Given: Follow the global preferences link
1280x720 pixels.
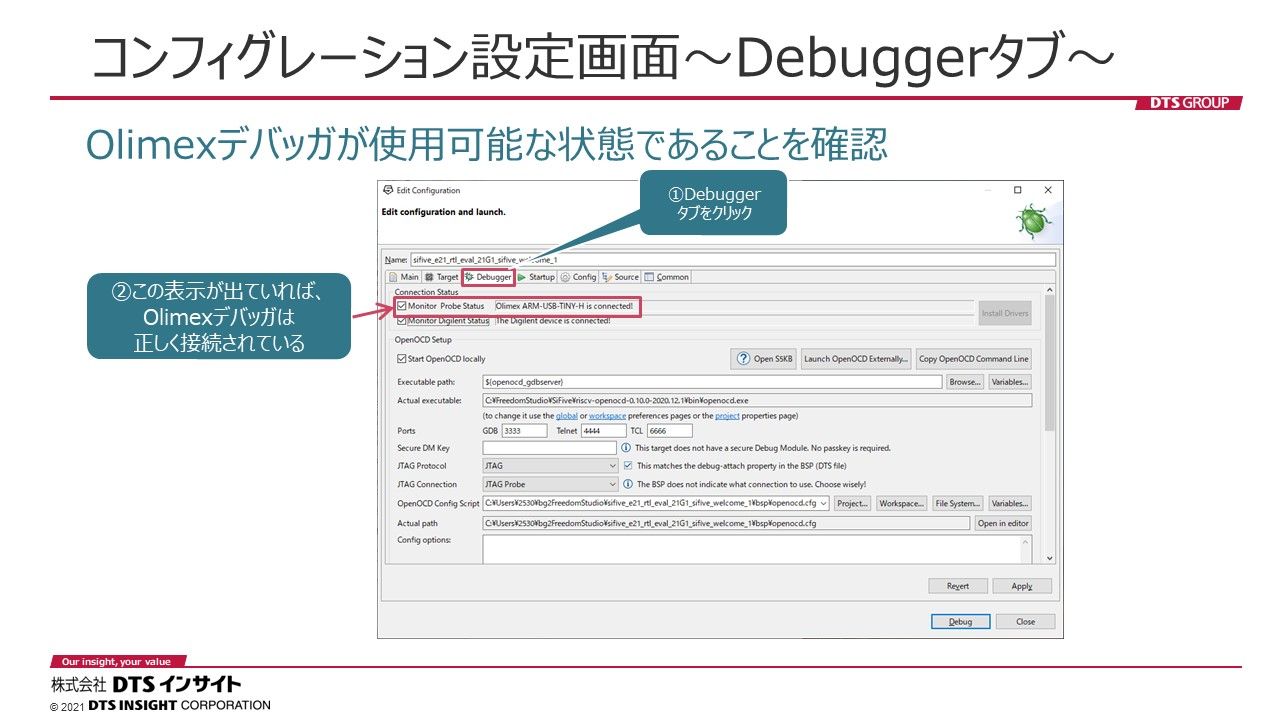Looking at the screenshot, I should tap(567, 416).
